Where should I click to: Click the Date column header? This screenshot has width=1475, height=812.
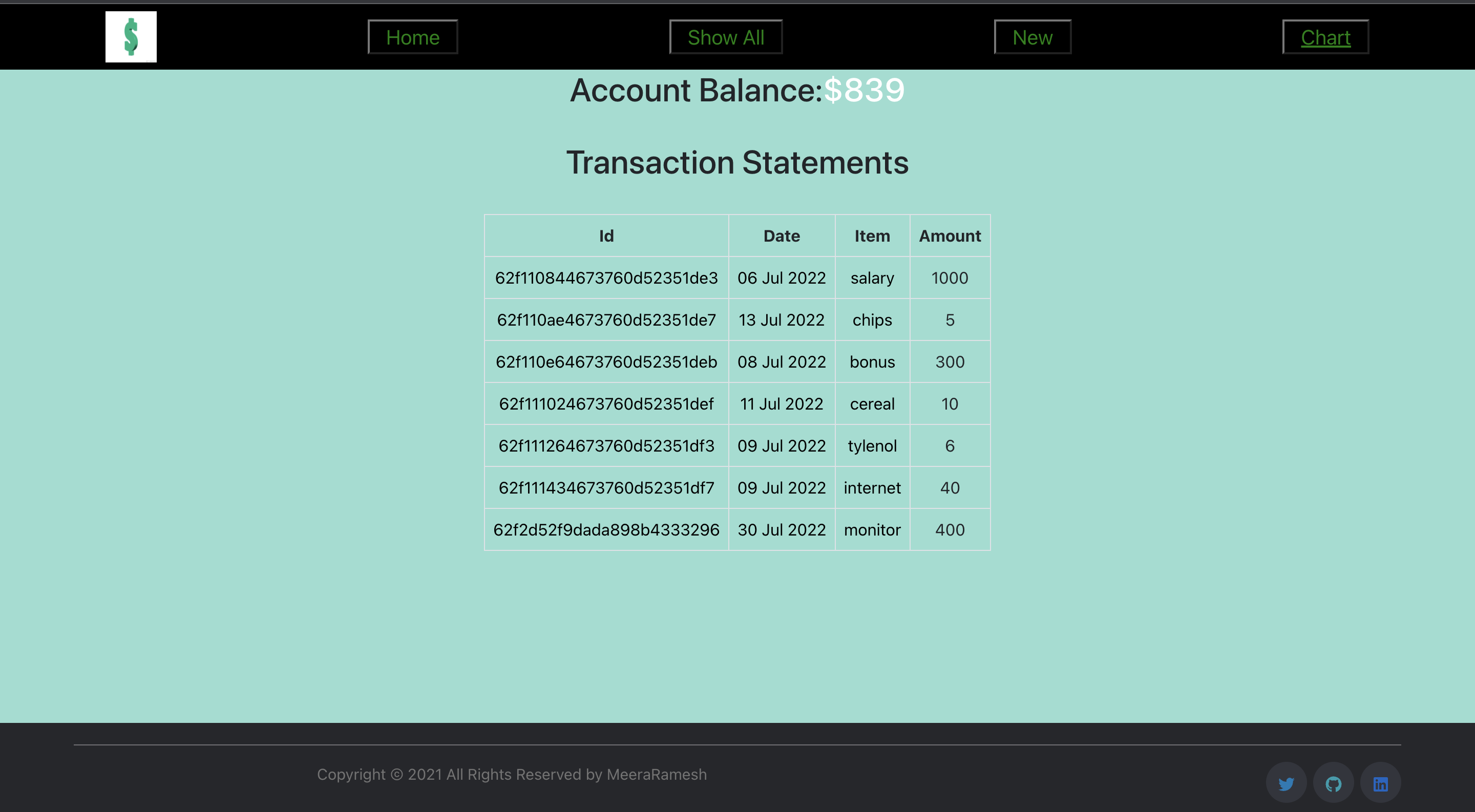pyautogui.click(x=782, y=235)
